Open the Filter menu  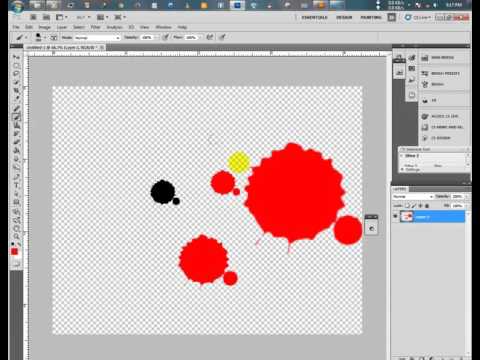point(96,27)
